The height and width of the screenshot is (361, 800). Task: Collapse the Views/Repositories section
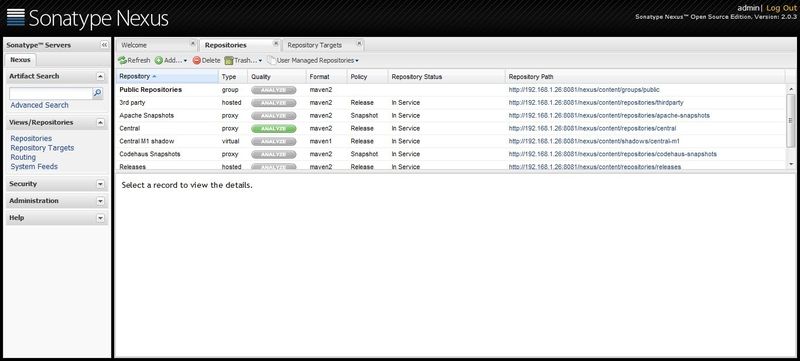[101, 122]
